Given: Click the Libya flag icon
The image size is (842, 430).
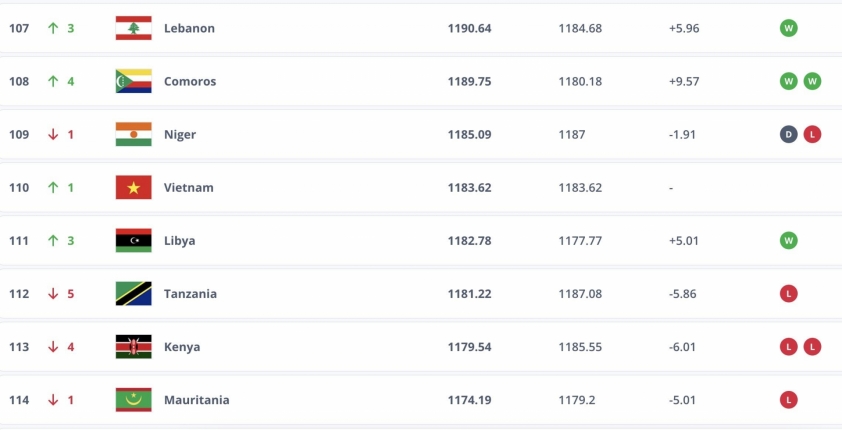Looking at the screenshot, I should pos(133,241).
